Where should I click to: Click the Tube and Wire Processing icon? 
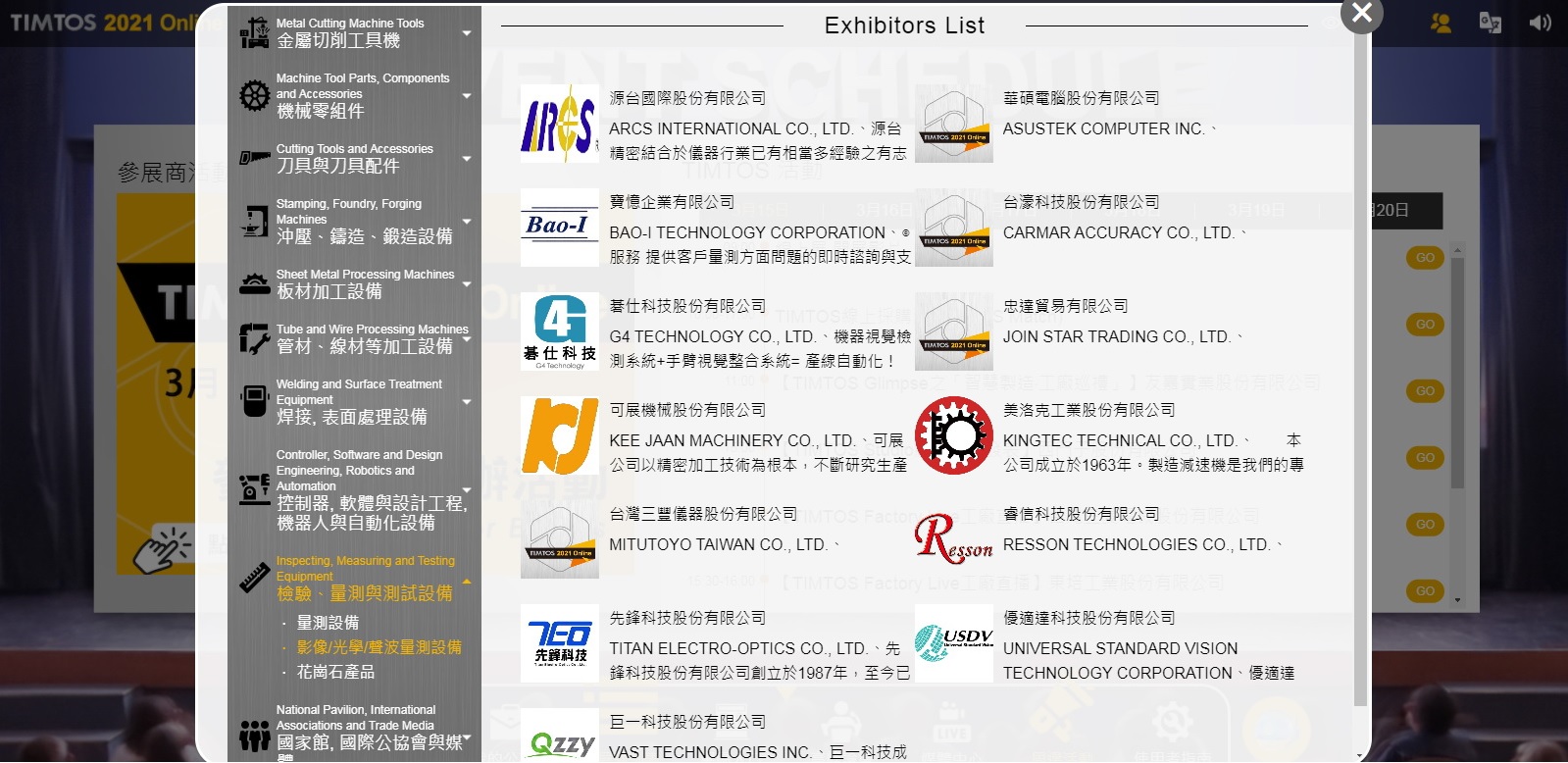(x=254, y=338)
